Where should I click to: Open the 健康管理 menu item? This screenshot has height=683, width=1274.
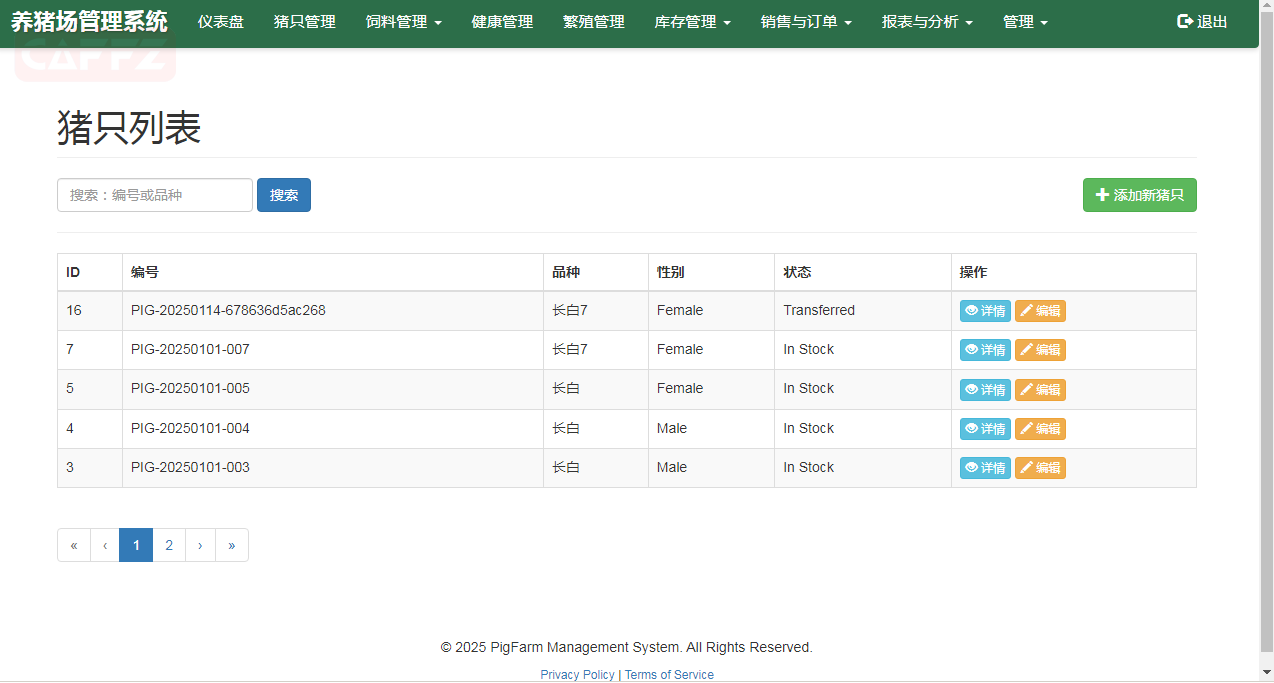(502, 22)
